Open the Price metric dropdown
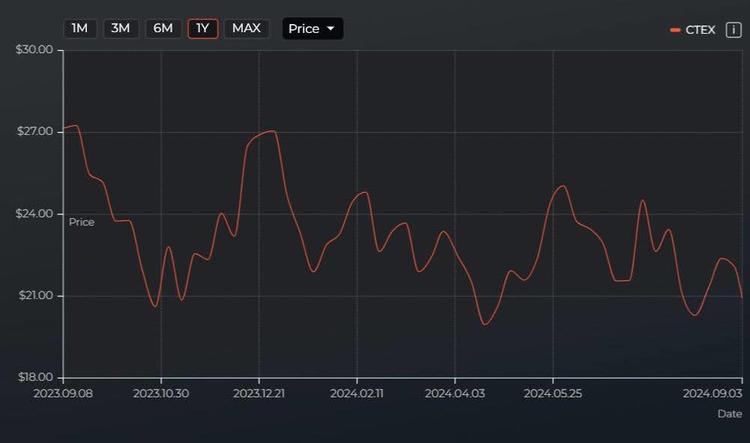Viewport: 750px width, 443px height. click(312, 28)
